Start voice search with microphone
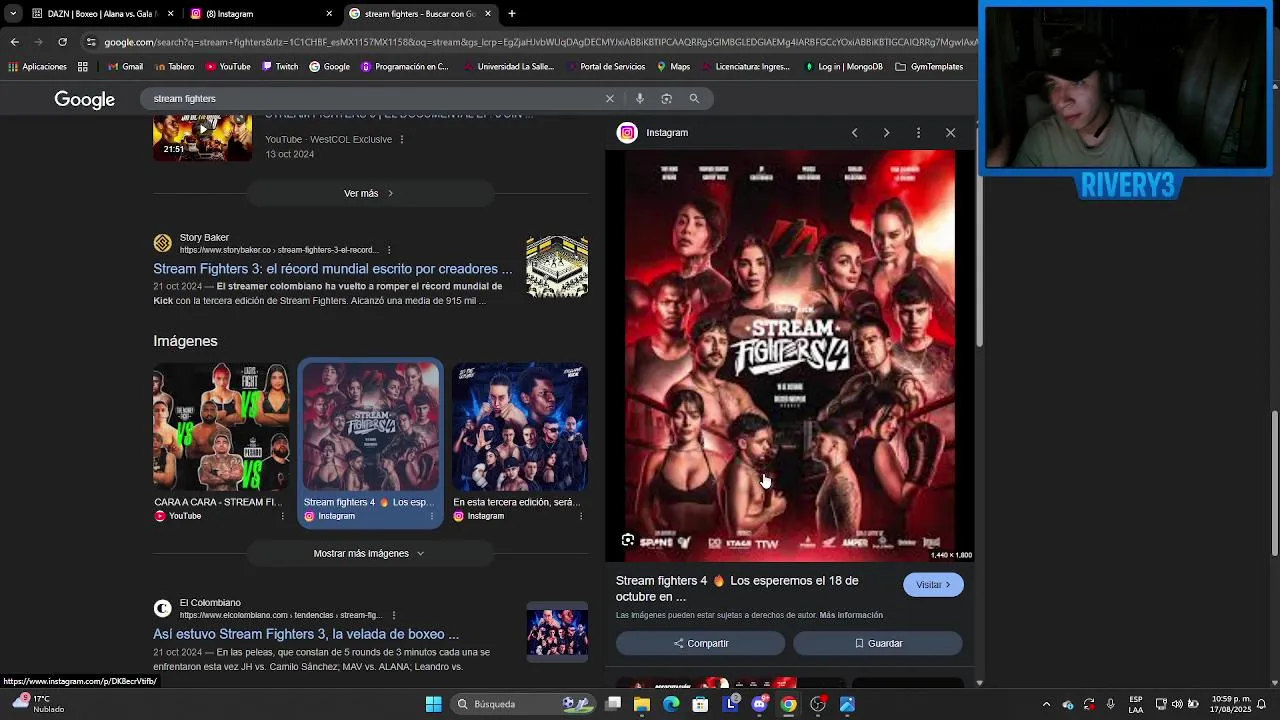 [x=640, y=99]
